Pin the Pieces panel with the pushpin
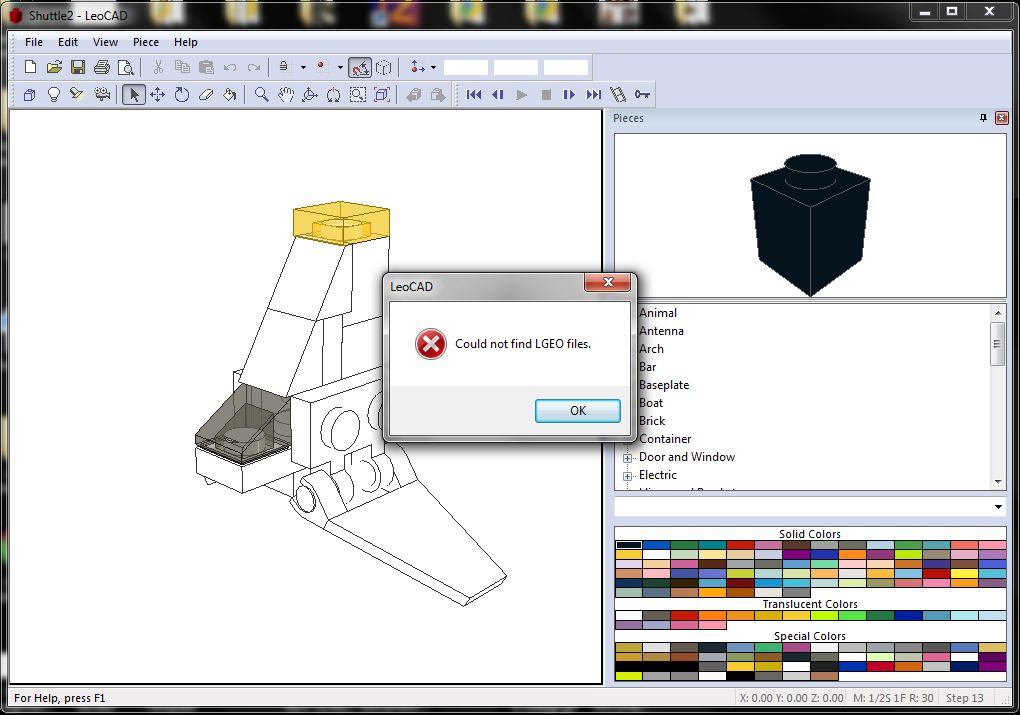Viewport: 1020px width, 715px height. click(x=984, y=118)
